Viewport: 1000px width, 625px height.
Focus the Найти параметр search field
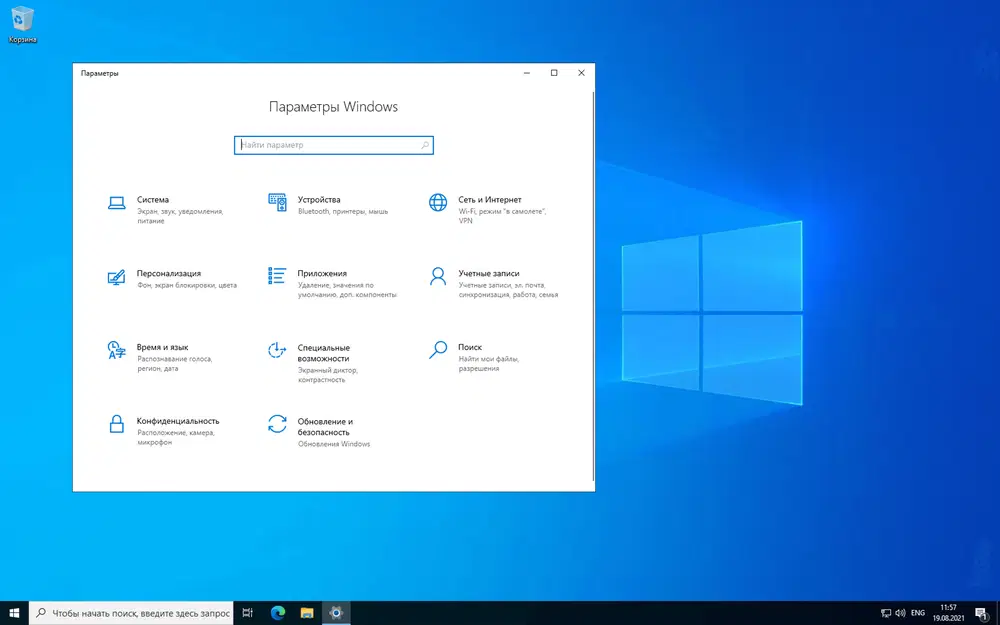click(x=334, y=145)
